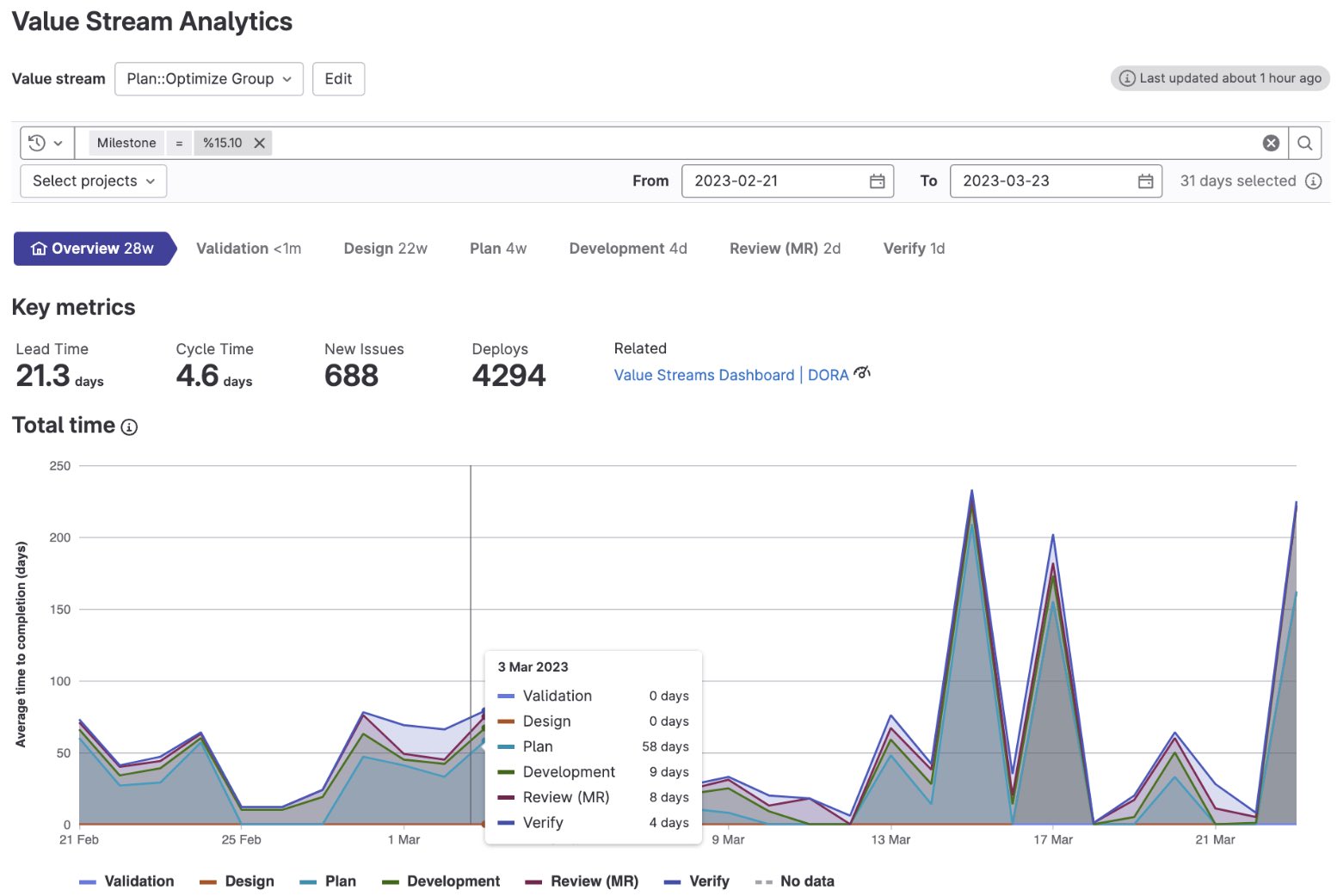
Task: Click the speedometer icon next to DORA link
Action: coord(862,371)
